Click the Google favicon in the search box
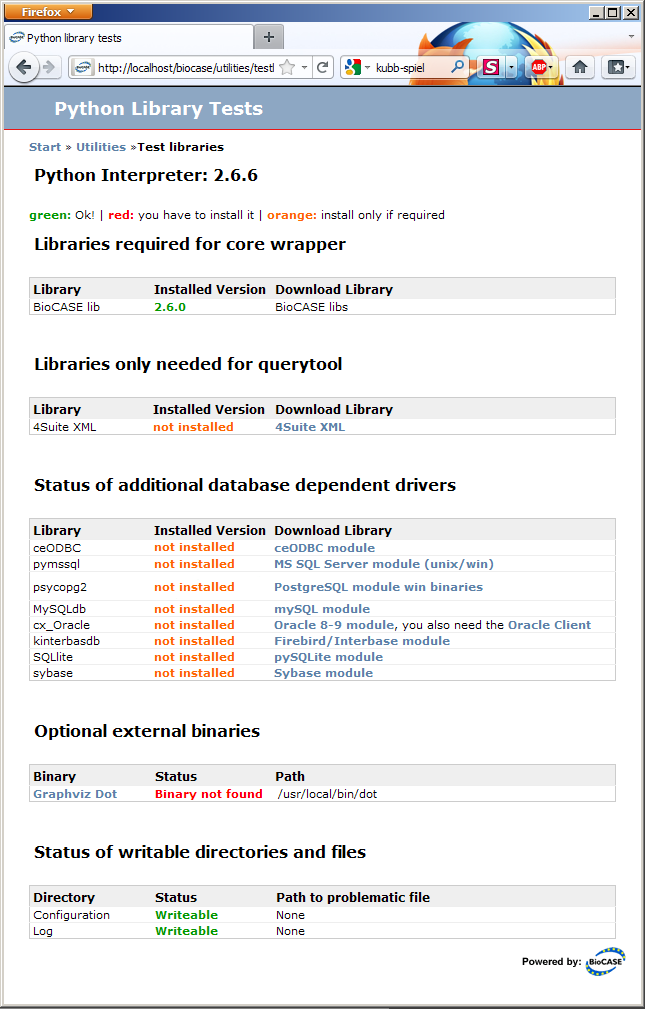The height and width of the screenshot is (1009, 645). [352, 67]
